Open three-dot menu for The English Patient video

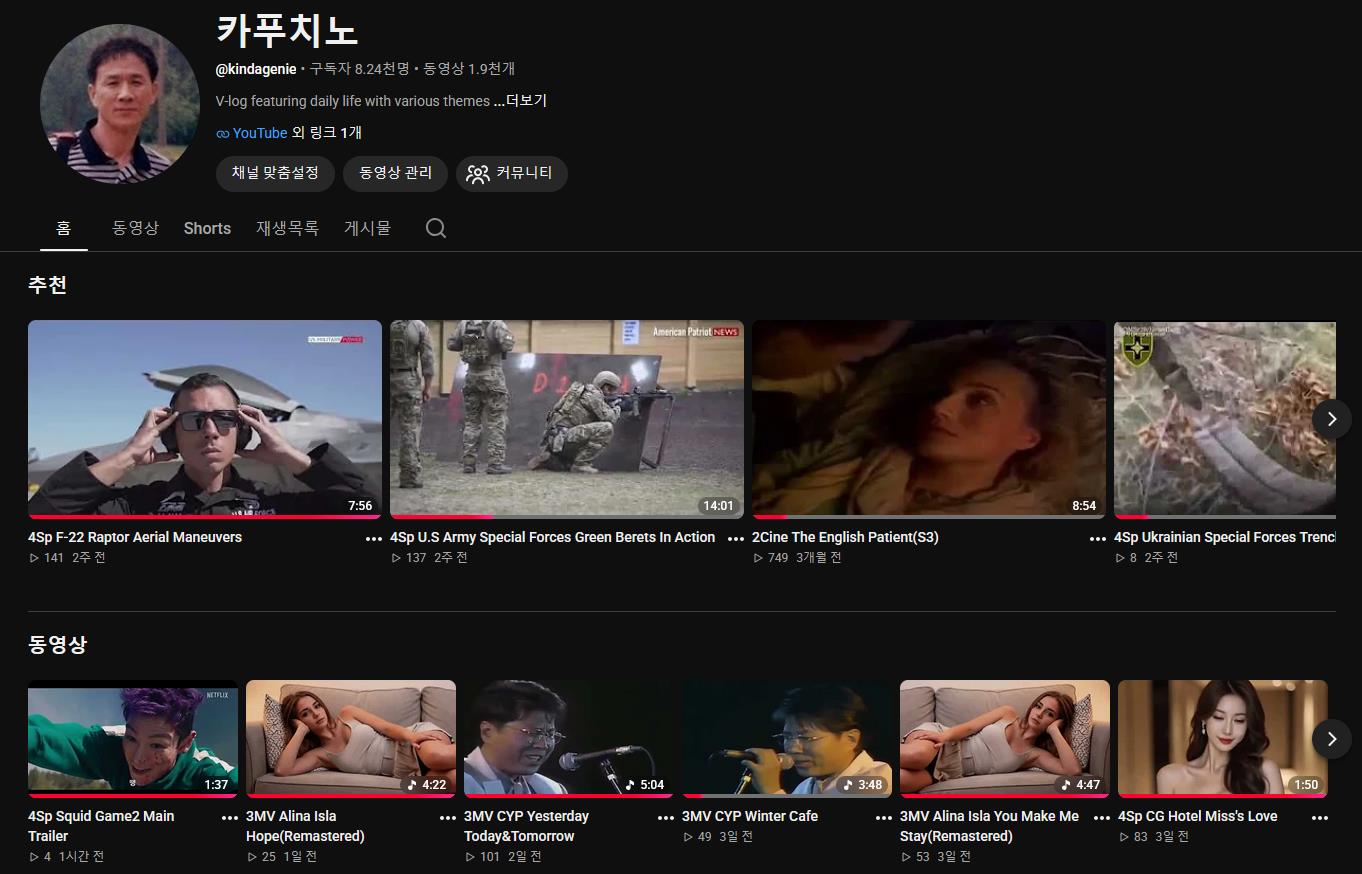point(1098,538)
